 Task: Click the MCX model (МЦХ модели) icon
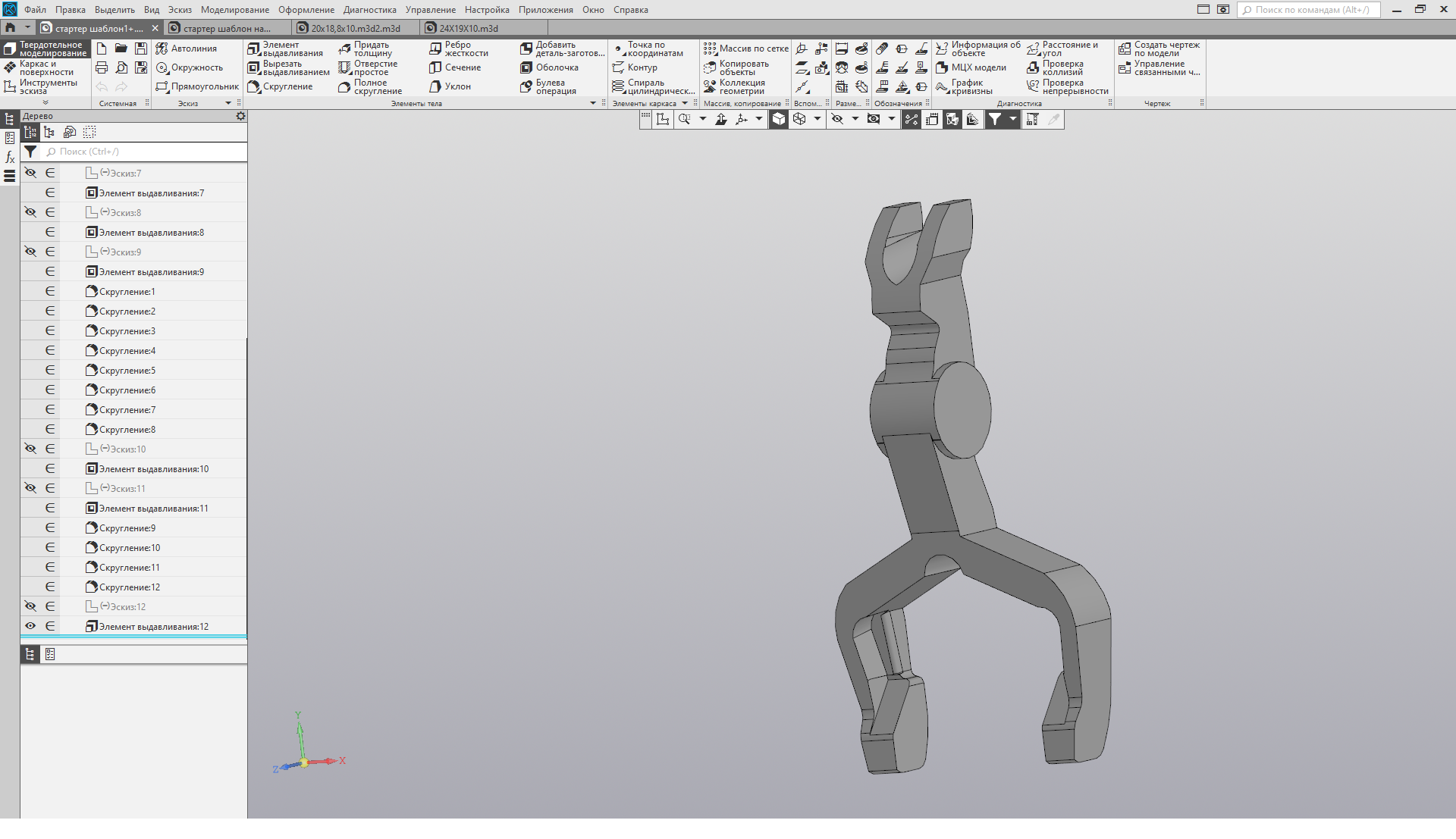coord(942,68)
